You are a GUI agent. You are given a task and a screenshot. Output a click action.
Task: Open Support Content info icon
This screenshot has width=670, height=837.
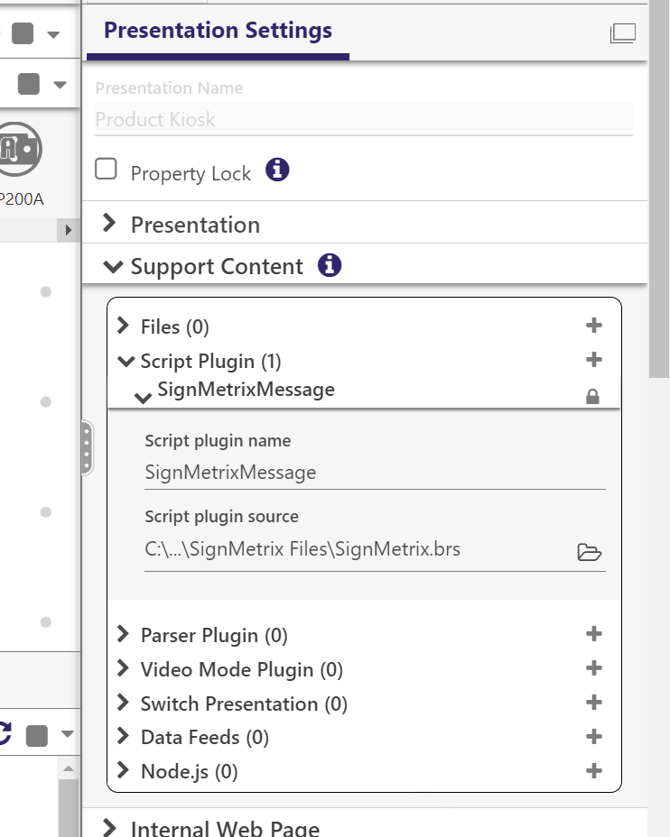(329, 266)
